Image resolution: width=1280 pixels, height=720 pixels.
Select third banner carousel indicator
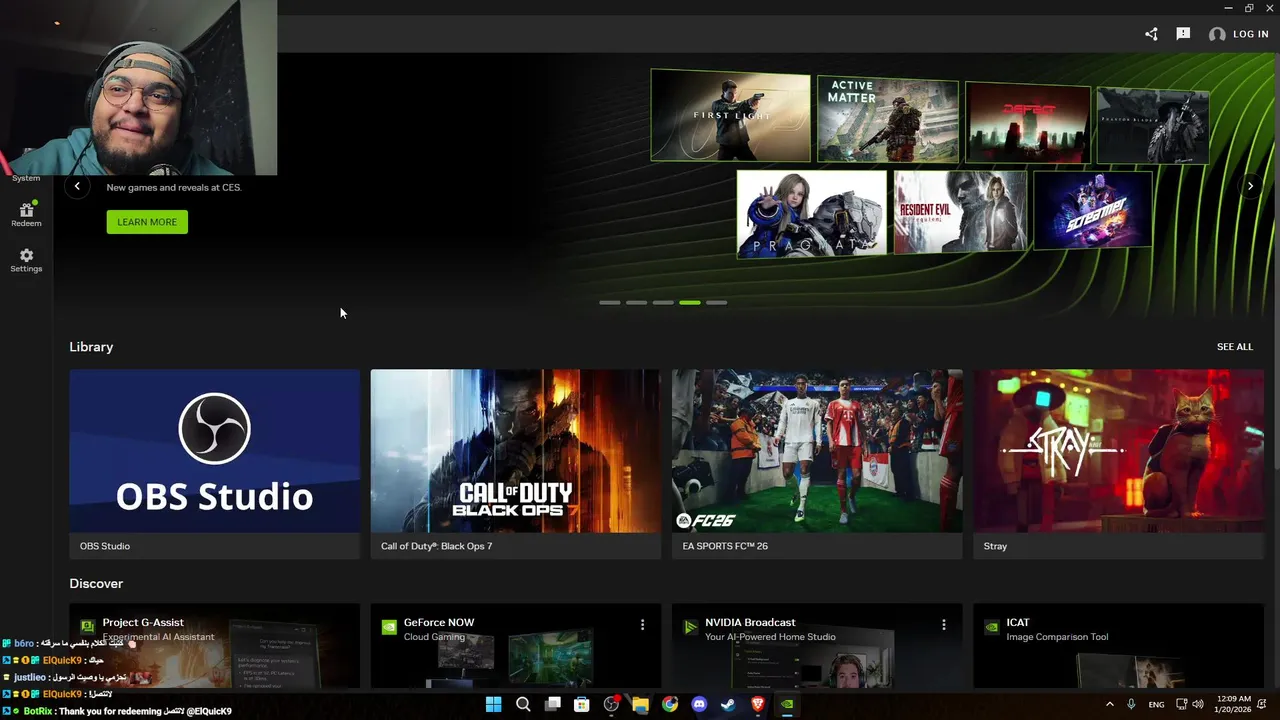(x=663, y=302)
